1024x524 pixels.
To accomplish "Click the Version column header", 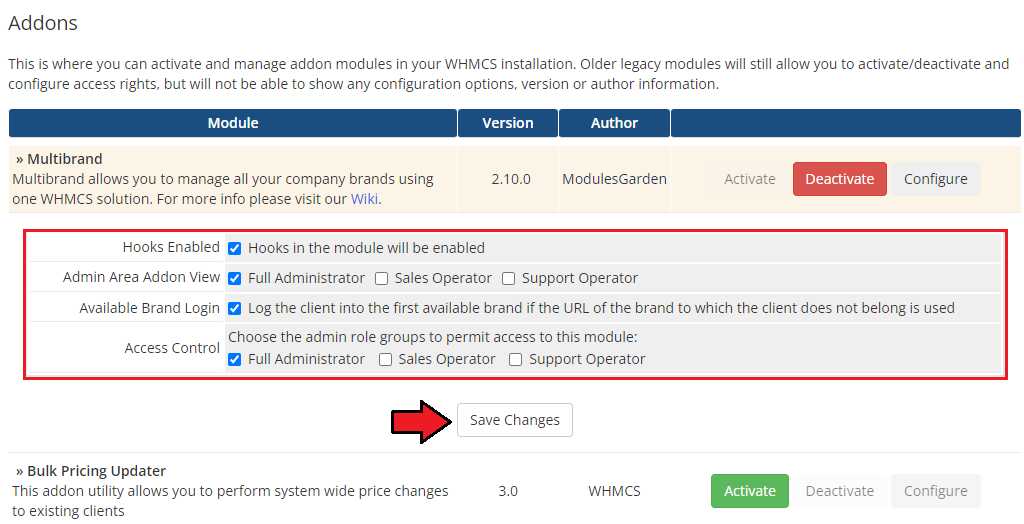I will point(508,123).
